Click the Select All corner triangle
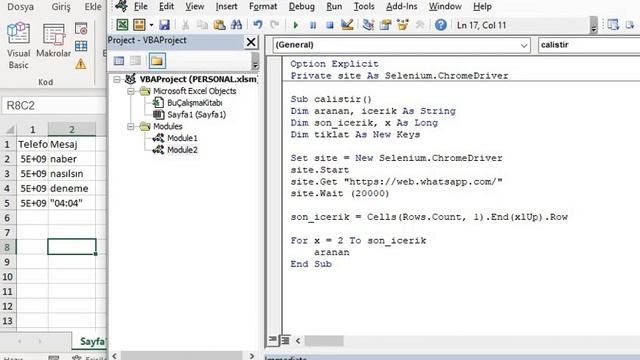The width and height of the screenshot is (640, 360). pyautogui.click(x=9, y=130)
